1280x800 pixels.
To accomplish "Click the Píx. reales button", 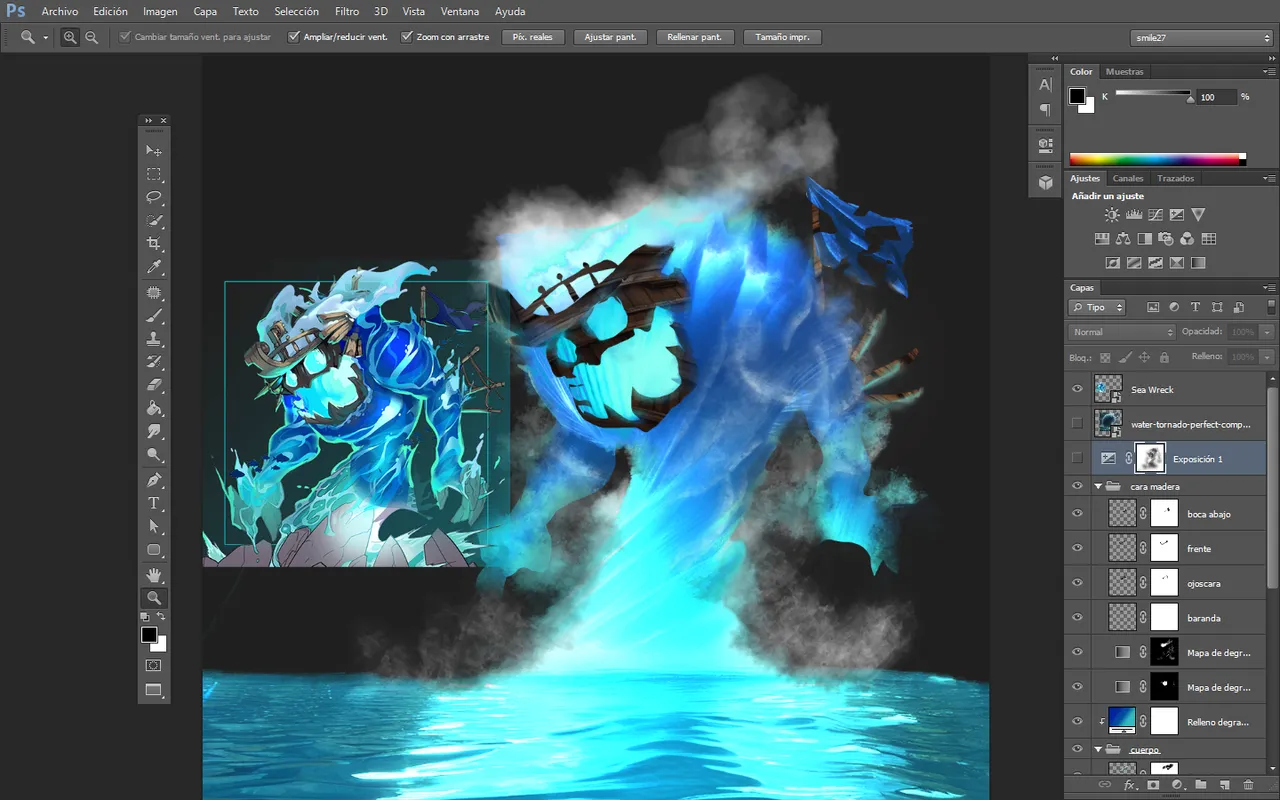I will 533,37.
